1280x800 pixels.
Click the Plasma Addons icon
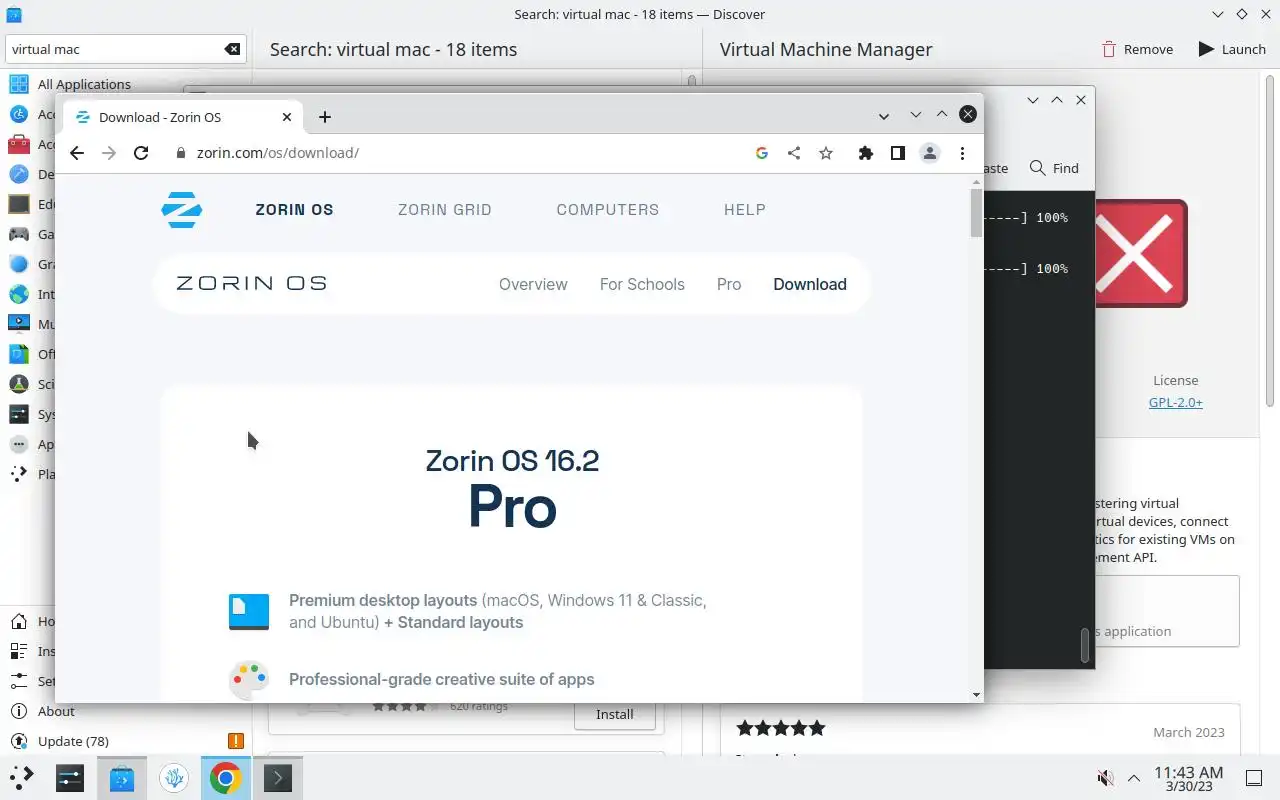(19, 474)
